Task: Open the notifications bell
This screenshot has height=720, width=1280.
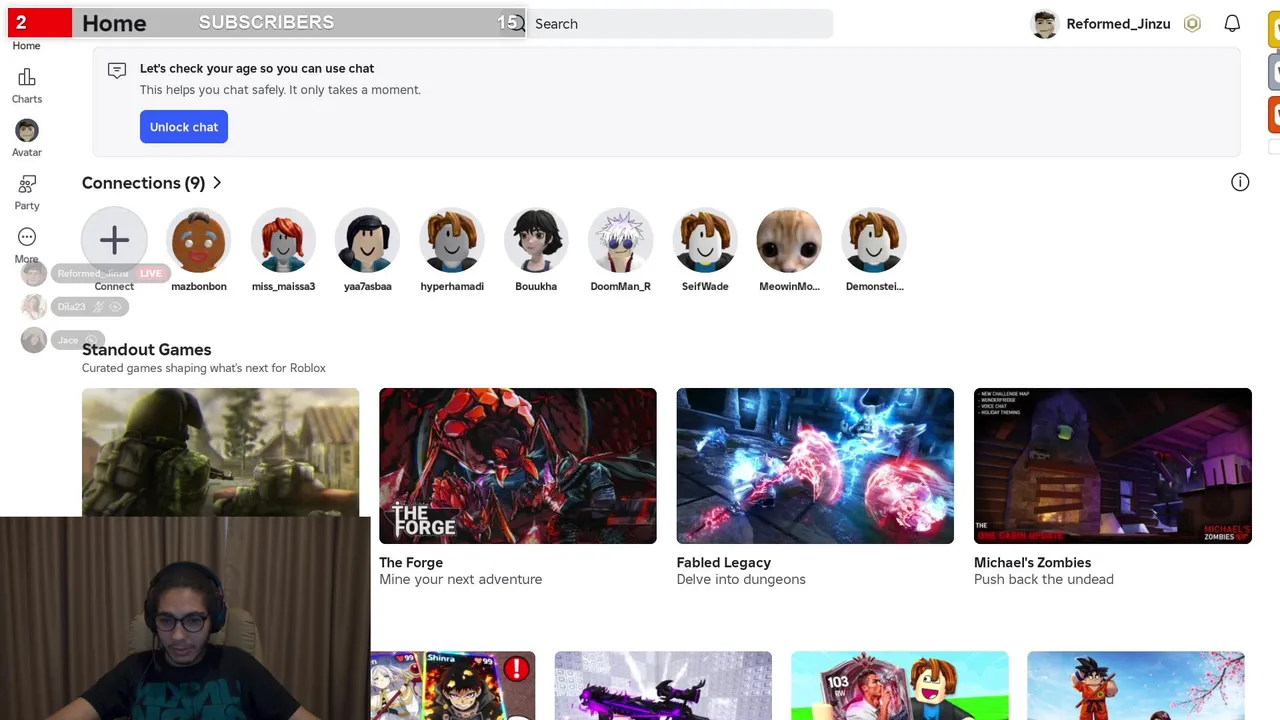Action: tap(1232, 24)
